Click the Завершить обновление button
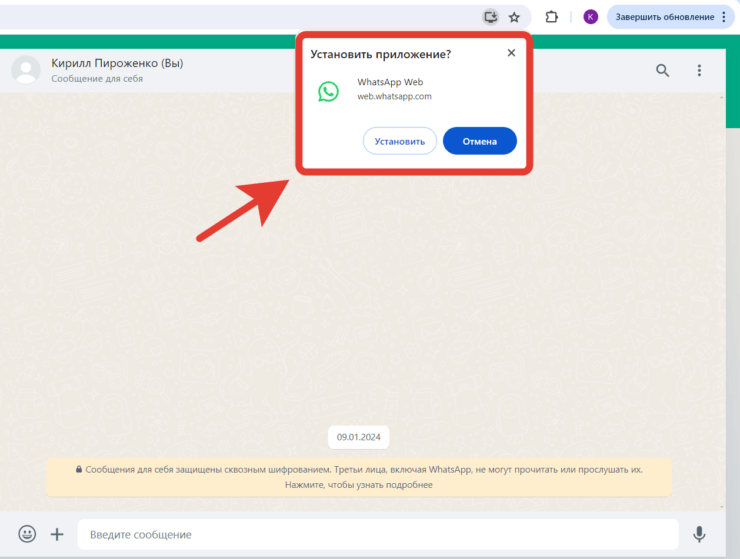The width and height of the screenshot is (740, 559). tap(665, 17)
